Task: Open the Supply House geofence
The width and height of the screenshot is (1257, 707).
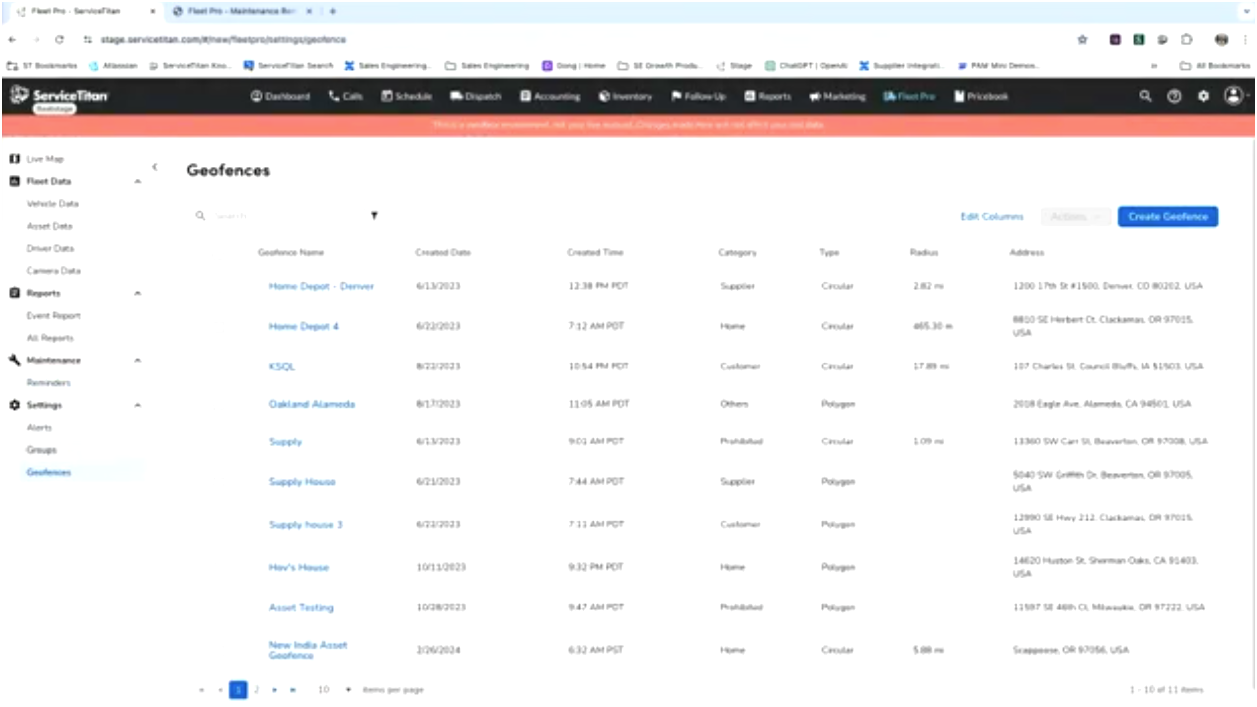Action: (302, 482)
